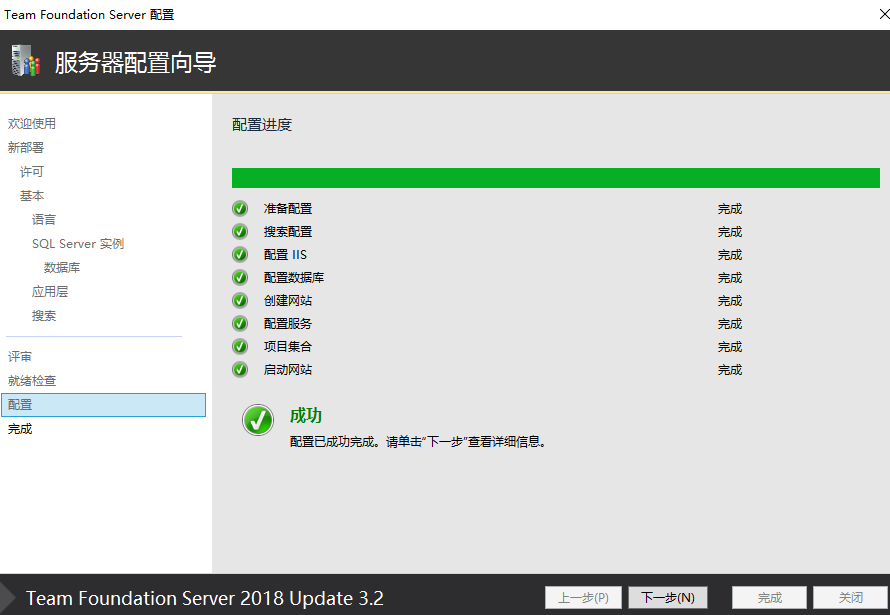
Task: Click the 配置数据库 task label
Action: [293, 277]
